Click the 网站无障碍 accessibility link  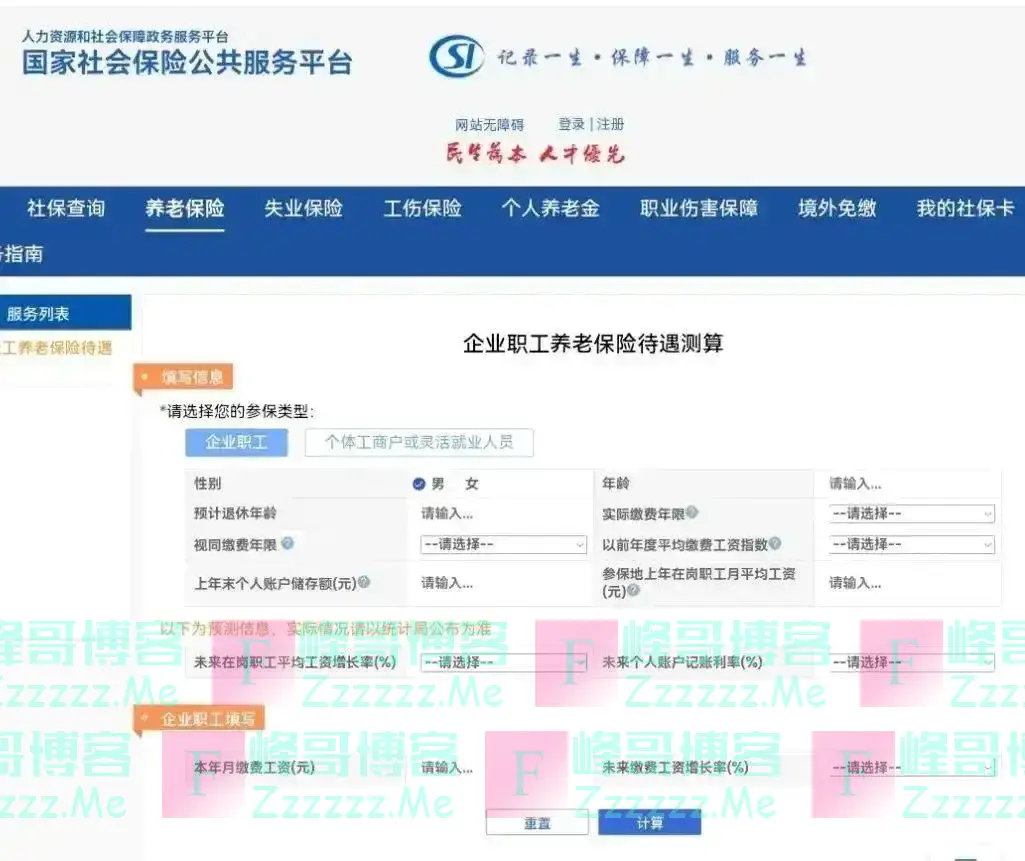pos(490,125)
